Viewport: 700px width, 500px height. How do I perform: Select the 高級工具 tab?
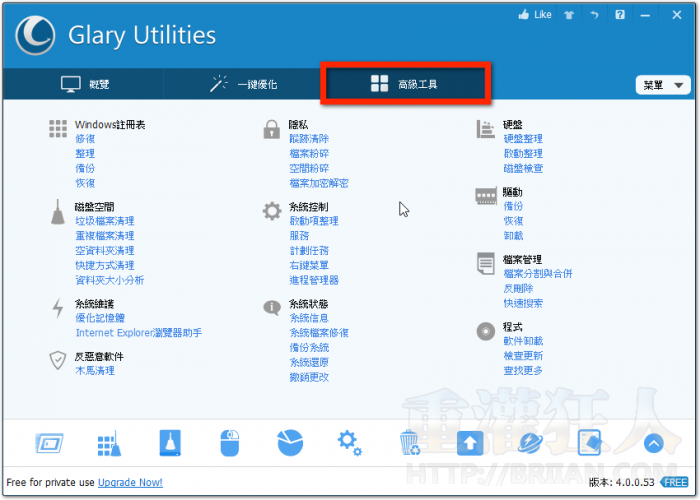[405, 84]
